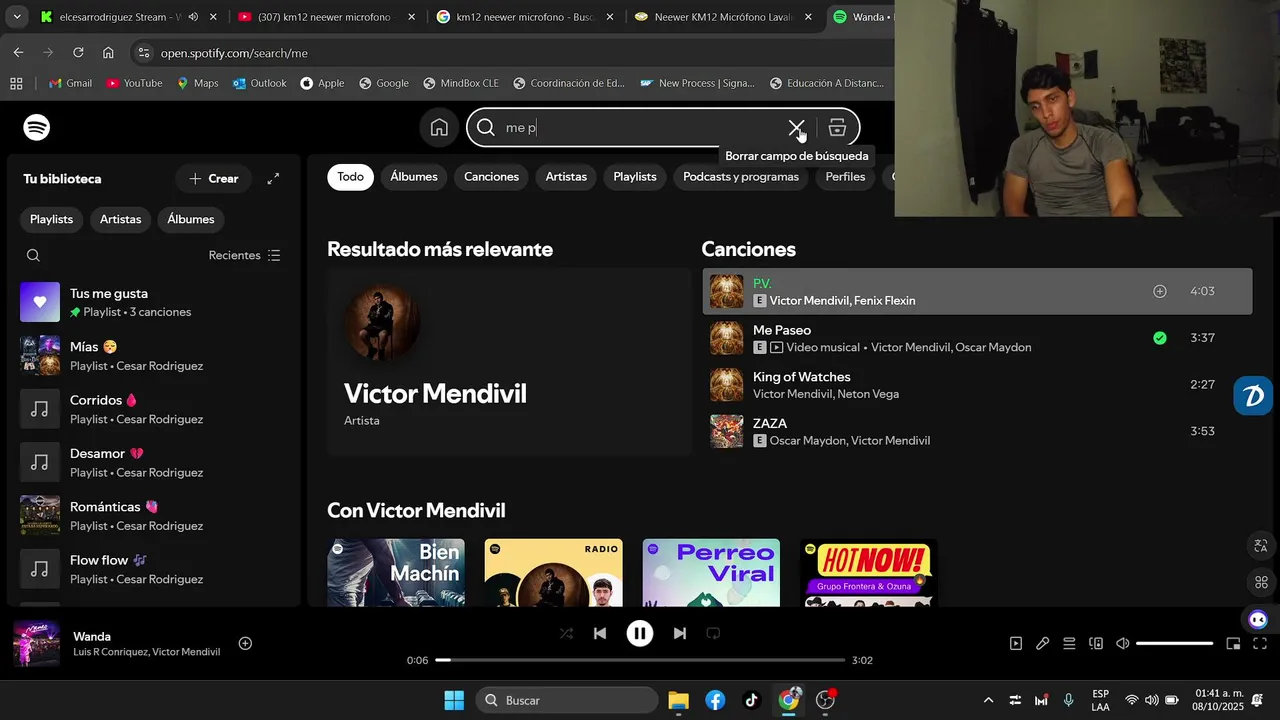Open the Corridos playlist
The image size is (1280, 720).
click(x=154, y=409)
